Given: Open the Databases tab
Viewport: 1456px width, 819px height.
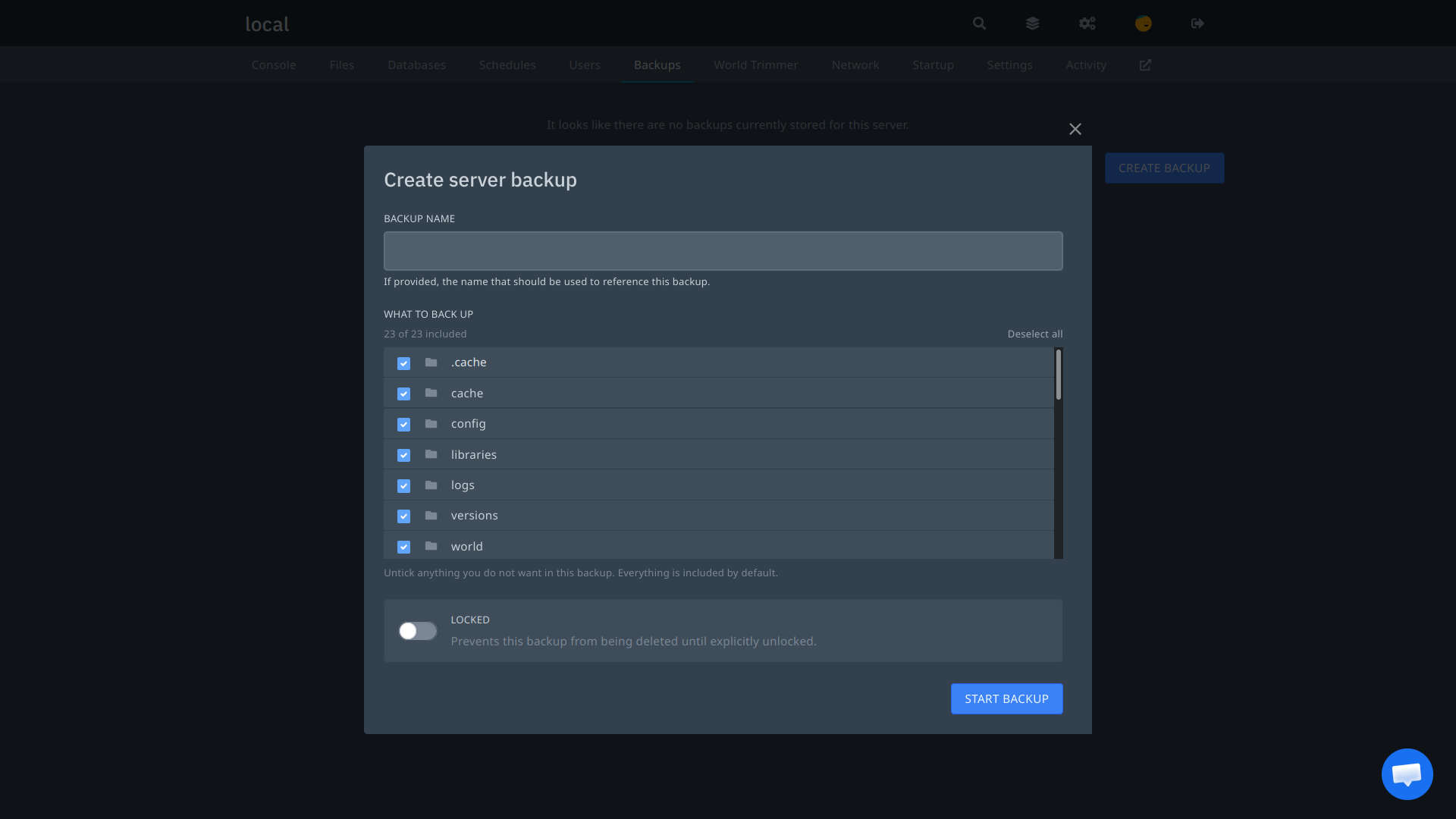Looking at the screenshot, I should (x=416, y=65).
